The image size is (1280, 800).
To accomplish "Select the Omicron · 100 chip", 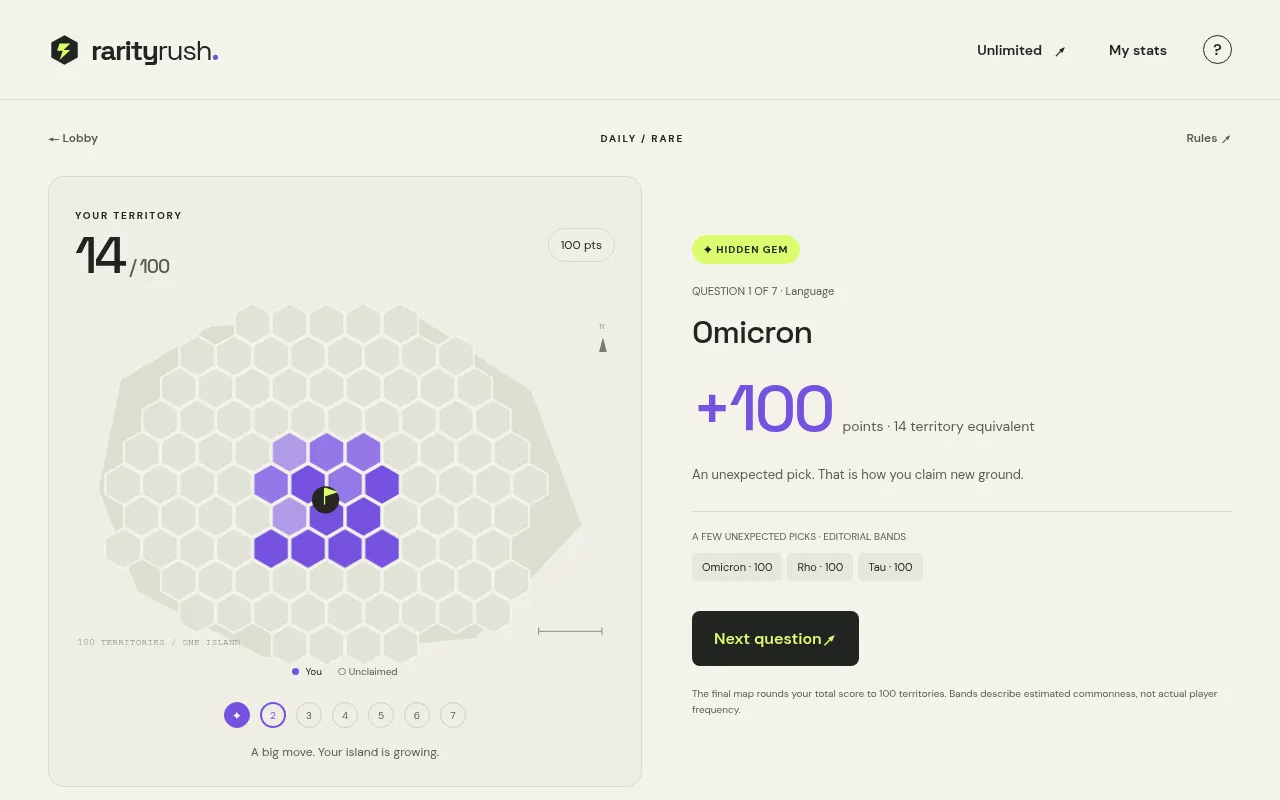I will [737, 567].
